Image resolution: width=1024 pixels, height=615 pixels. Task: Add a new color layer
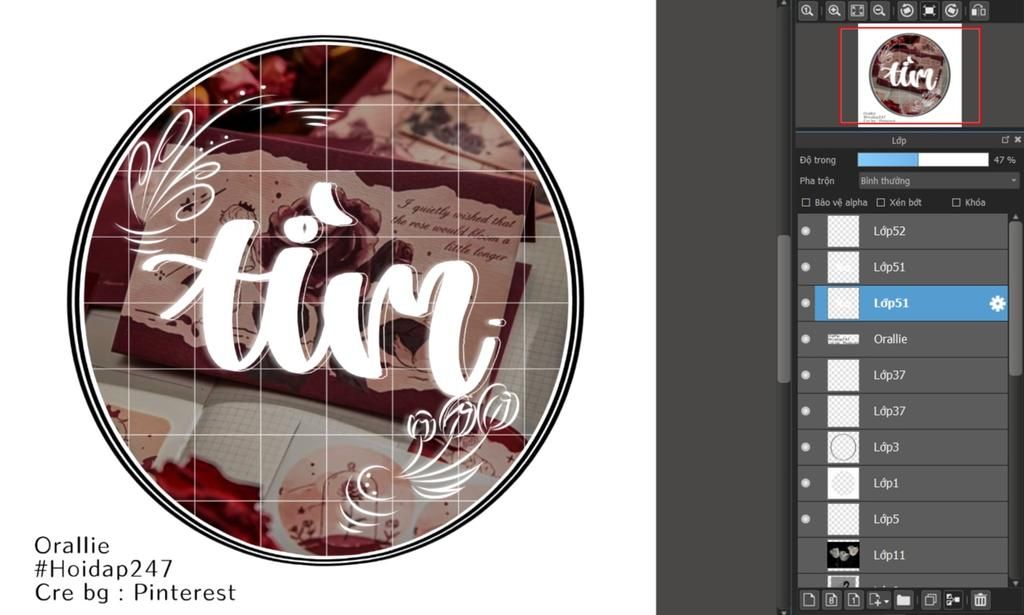tap(809, 599)
